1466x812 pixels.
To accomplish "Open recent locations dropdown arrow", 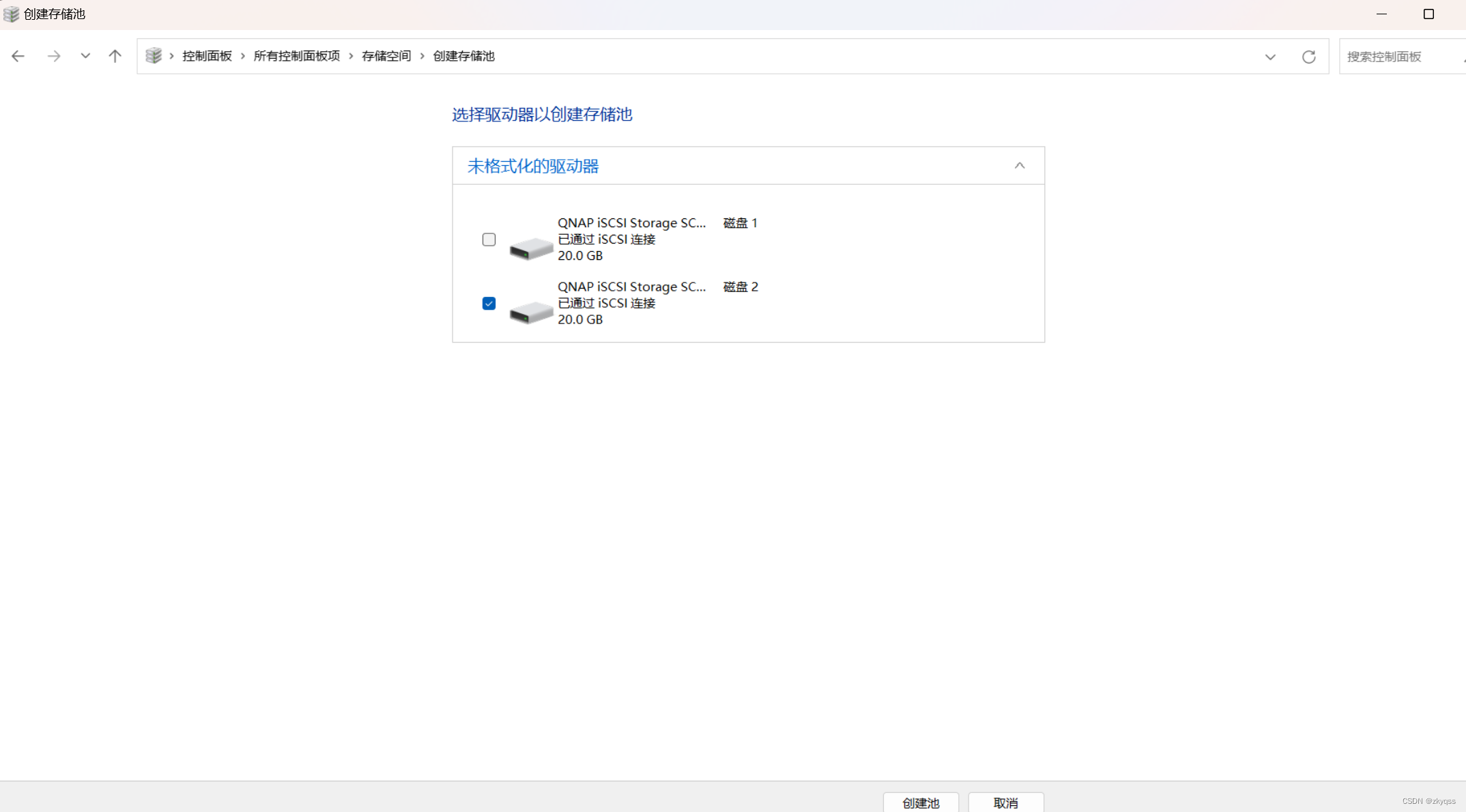I will pos(85,56).
